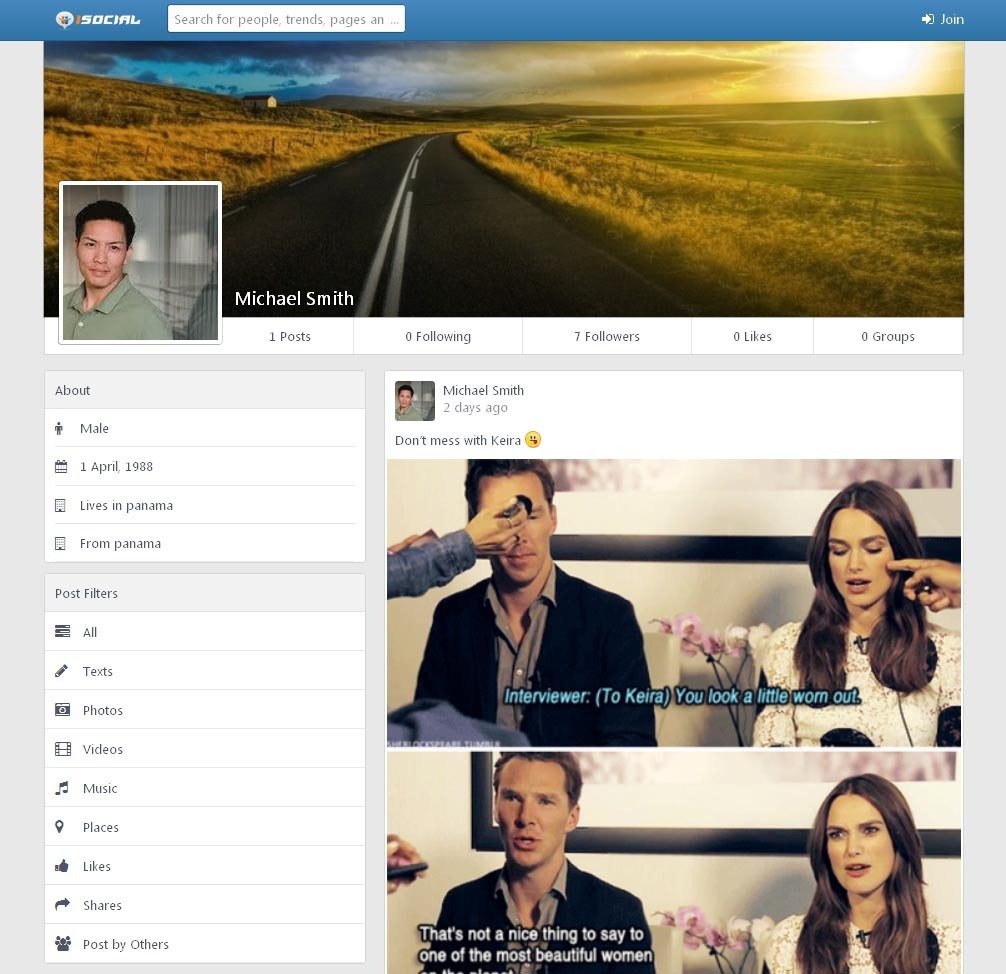Open the 1 Posts tab
This screenshot has width=1006, height=974.
coord(290,336)
